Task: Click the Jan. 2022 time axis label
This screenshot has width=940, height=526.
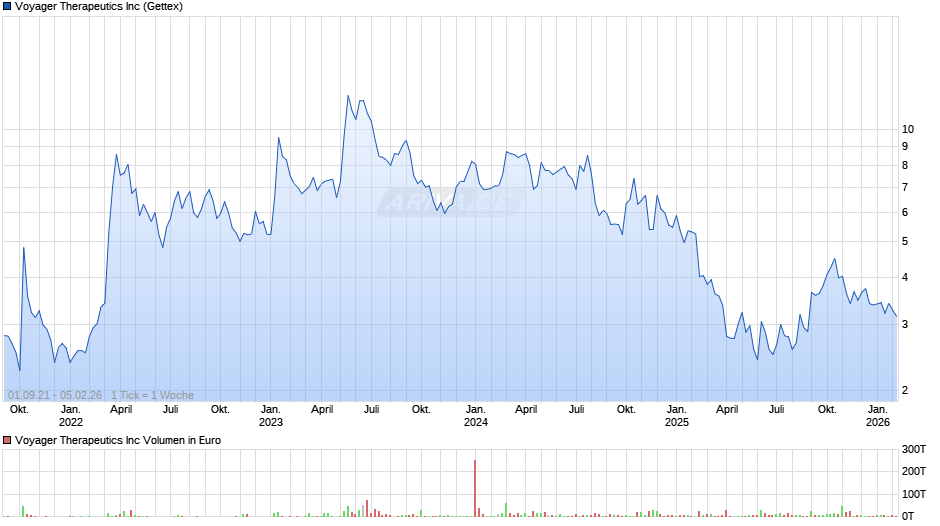Action: click(x=71, y=416)
